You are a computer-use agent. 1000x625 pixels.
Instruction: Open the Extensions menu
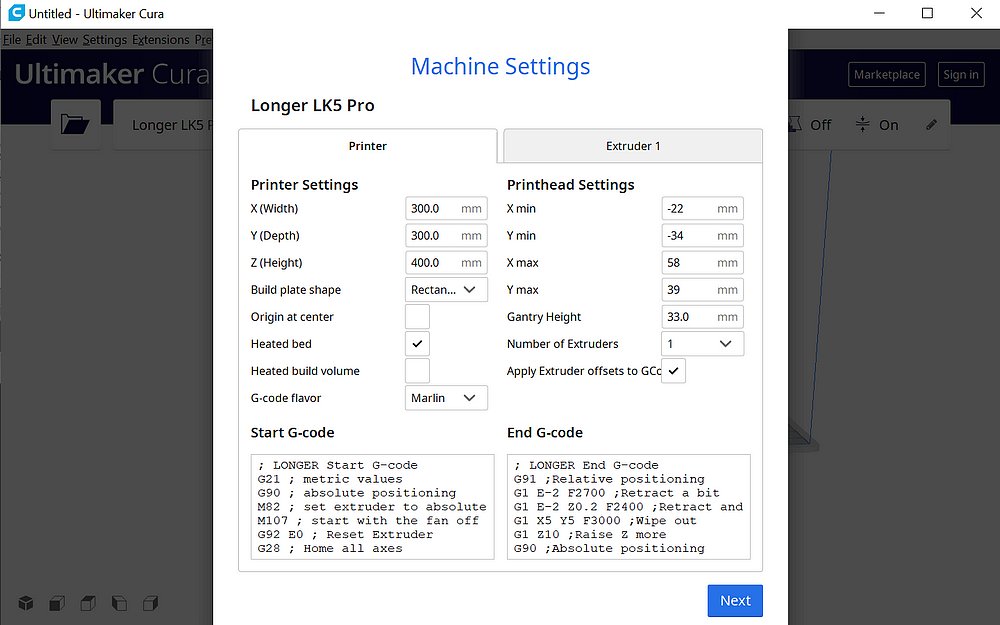point(161,40)
